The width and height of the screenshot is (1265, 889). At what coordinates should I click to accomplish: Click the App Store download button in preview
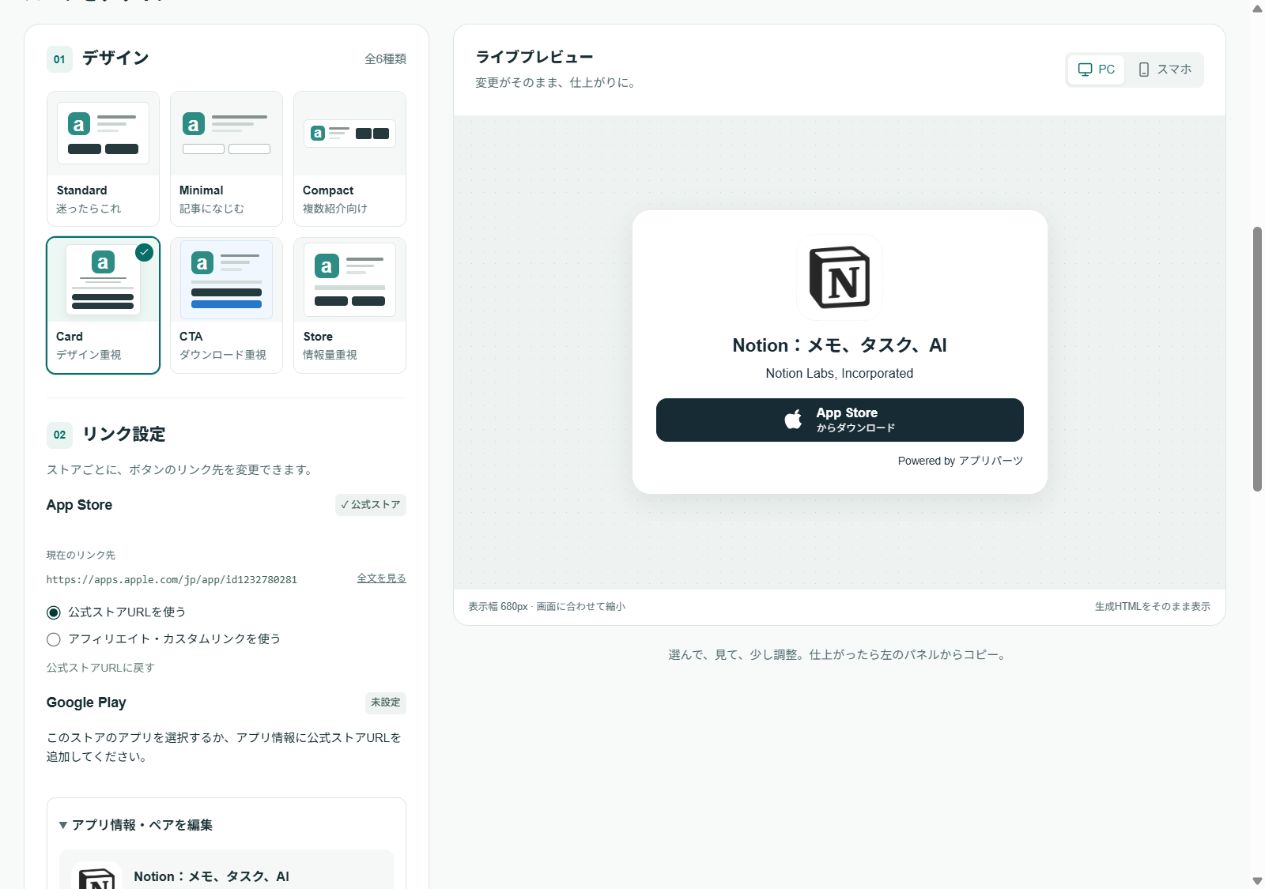point(840,420)
